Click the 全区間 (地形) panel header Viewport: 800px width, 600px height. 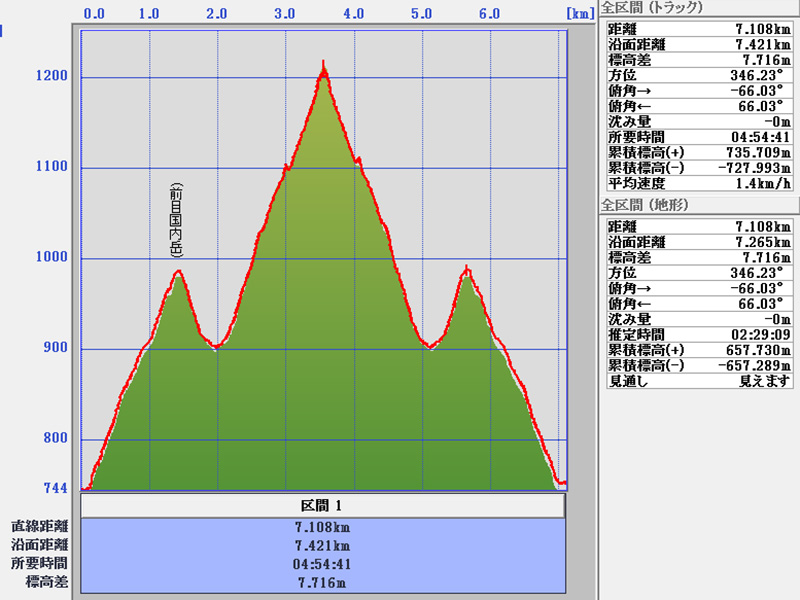coord(644,205)
